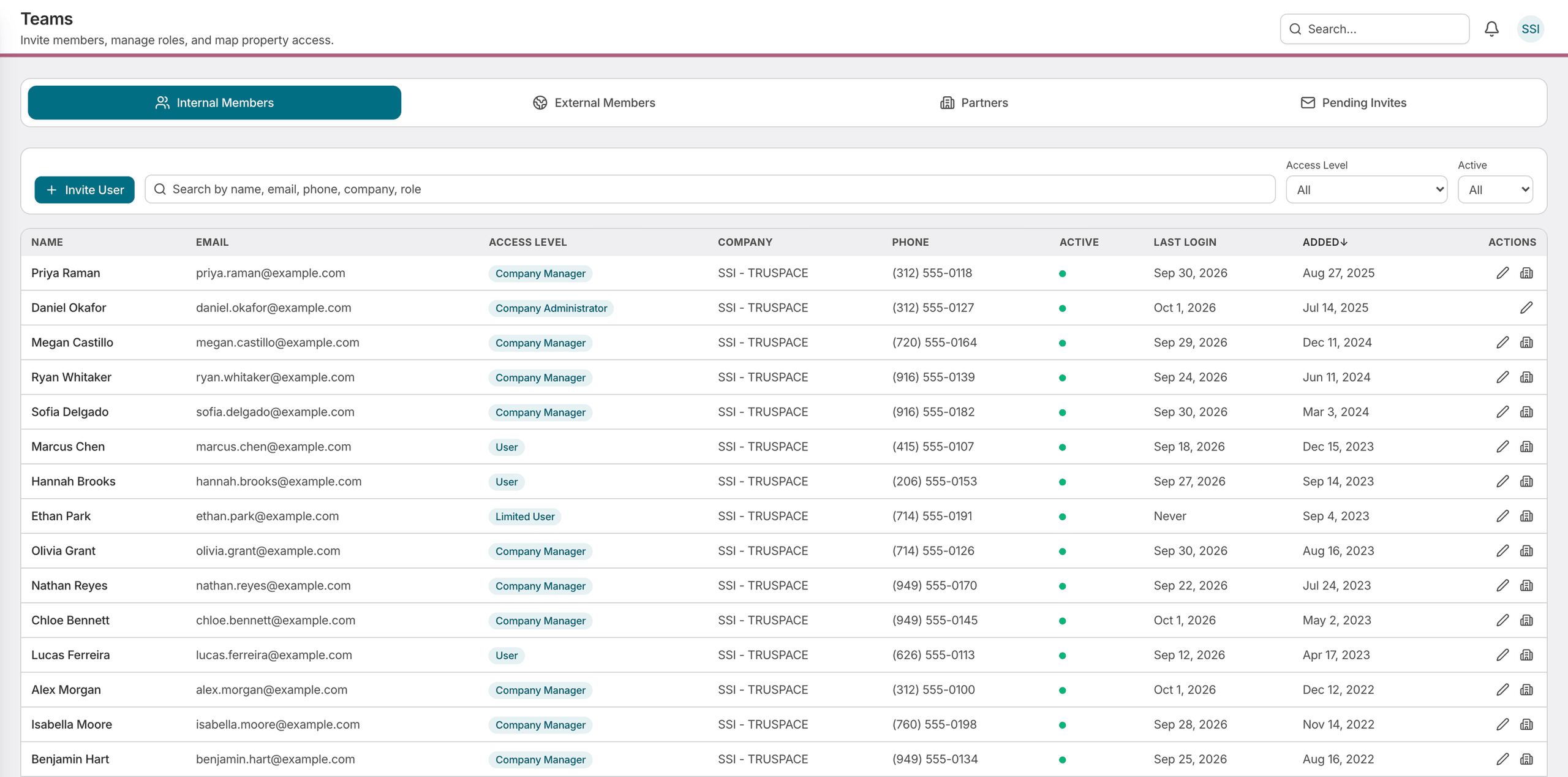Edit Hannah Brooks user entry
Screen dimensions: 1568x777
point(1502,482)
